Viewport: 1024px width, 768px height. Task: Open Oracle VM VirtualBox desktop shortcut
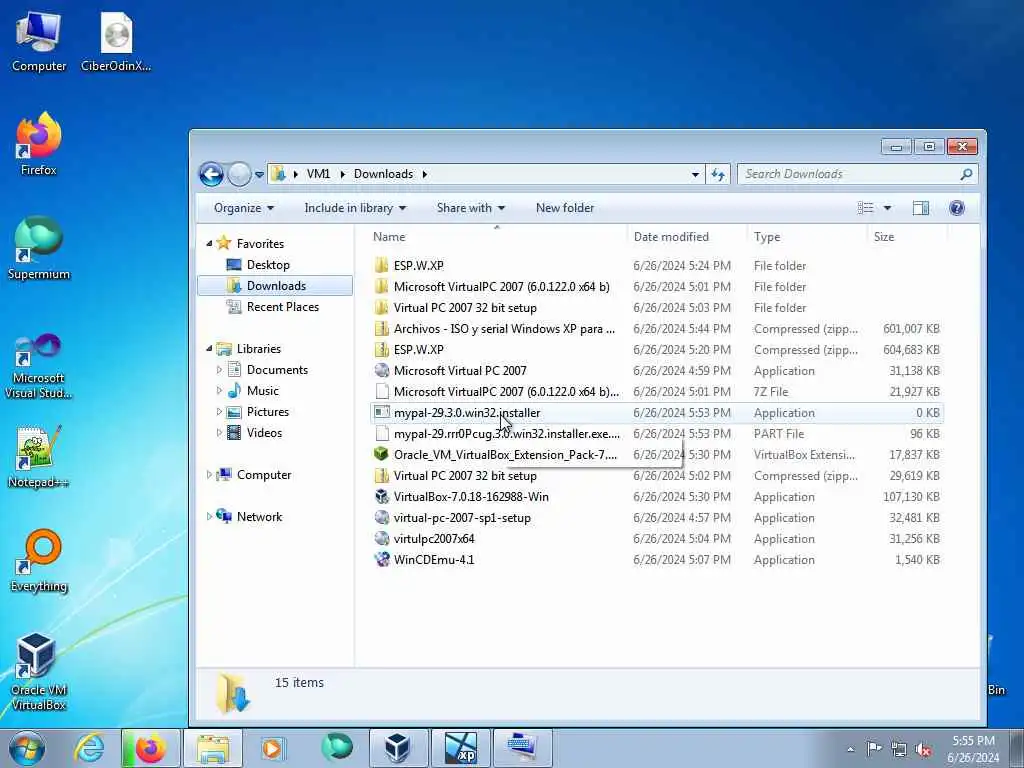(x=39, y=672)
